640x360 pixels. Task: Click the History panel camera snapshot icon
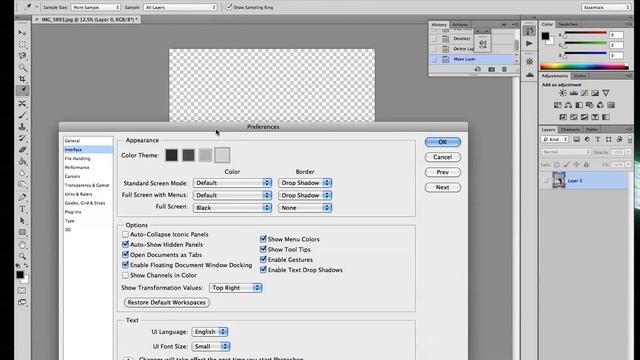491,69
